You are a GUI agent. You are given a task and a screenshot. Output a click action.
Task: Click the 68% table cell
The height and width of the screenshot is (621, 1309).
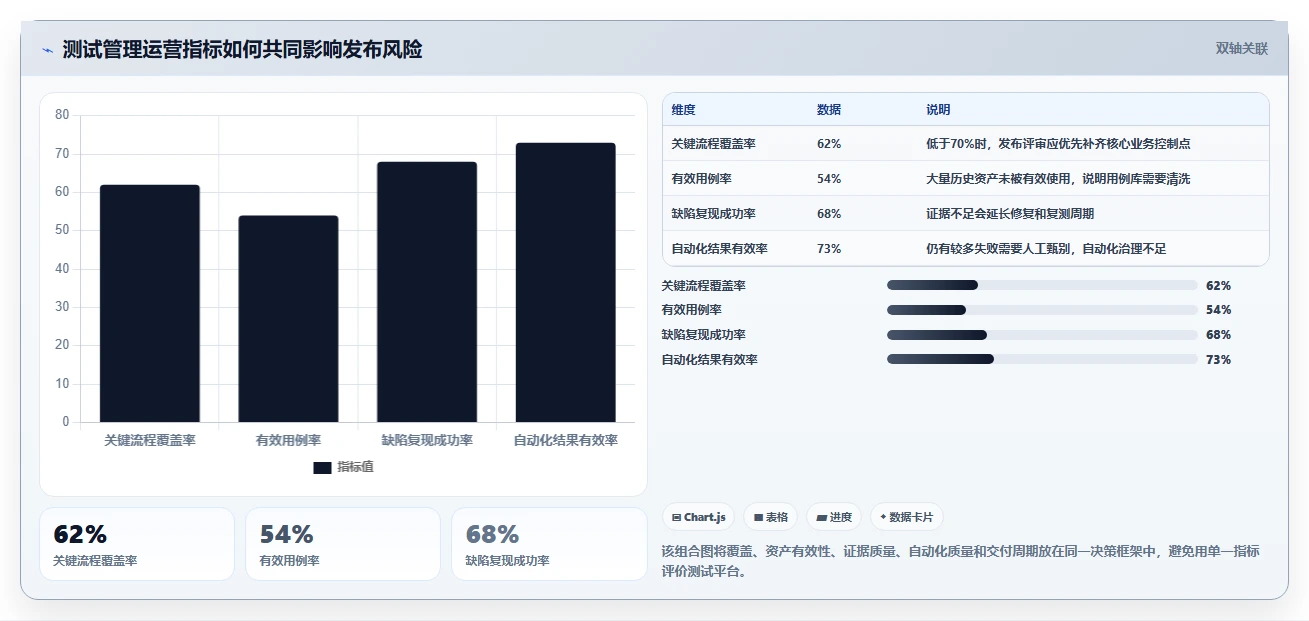829,213
